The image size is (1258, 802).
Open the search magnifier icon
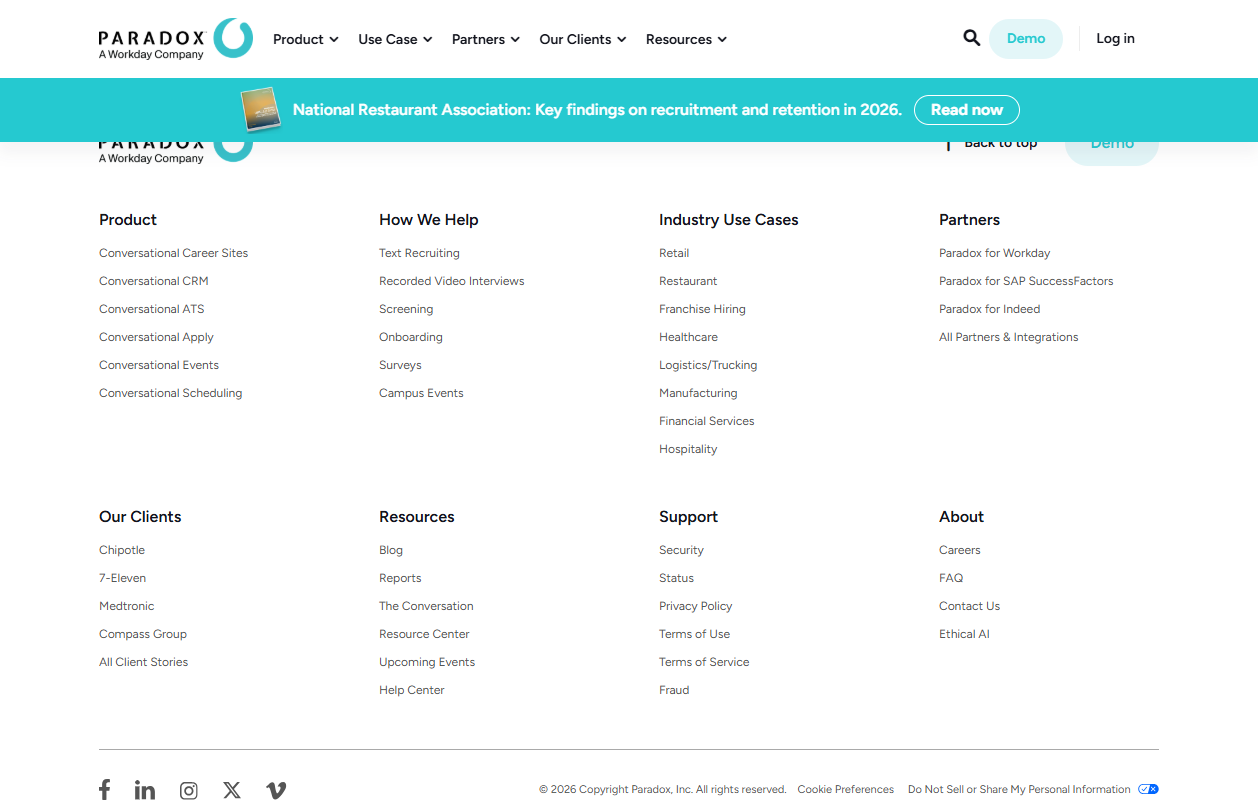[x=971, y=38]
